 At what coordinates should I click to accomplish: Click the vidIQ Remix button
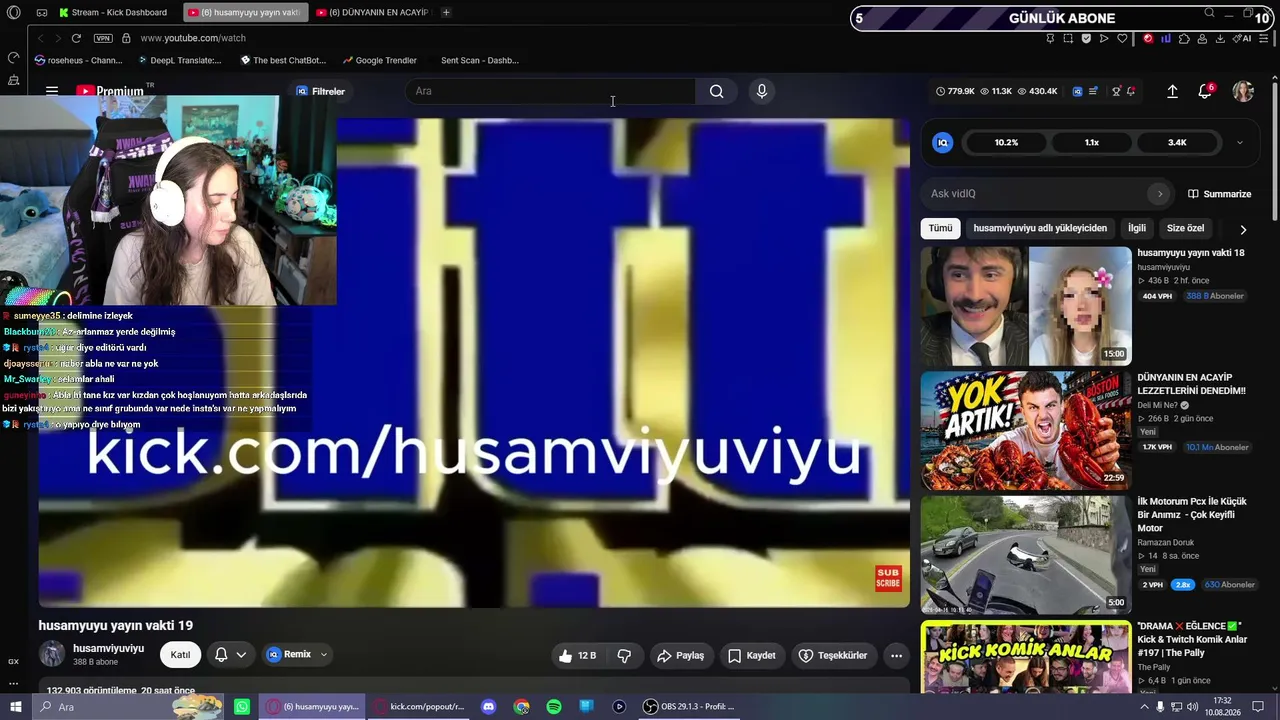pos(288,655)
